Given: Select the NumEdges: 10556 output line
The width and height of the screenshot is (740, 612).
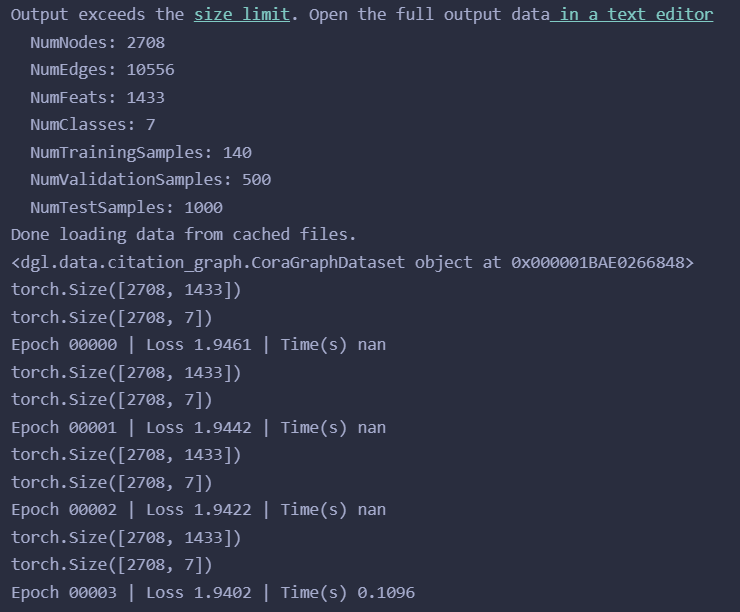Looking at the screenshot, I should click(x=102, y=70).
